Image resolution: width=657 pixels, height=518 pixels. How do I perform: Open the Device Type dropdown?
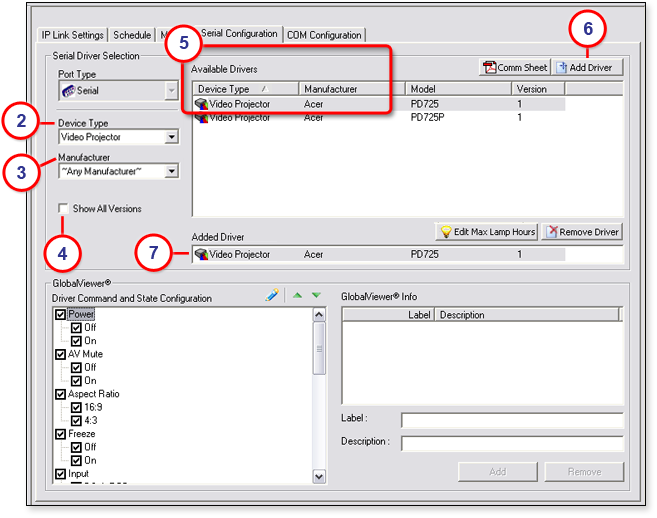click(171, 137)
